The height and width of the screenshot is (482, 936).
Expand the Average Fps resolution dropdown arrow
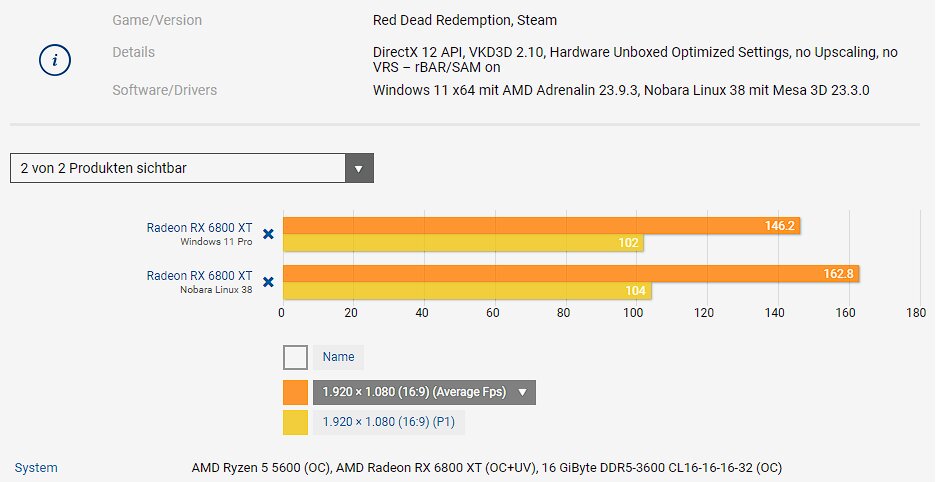pos(523,392)
